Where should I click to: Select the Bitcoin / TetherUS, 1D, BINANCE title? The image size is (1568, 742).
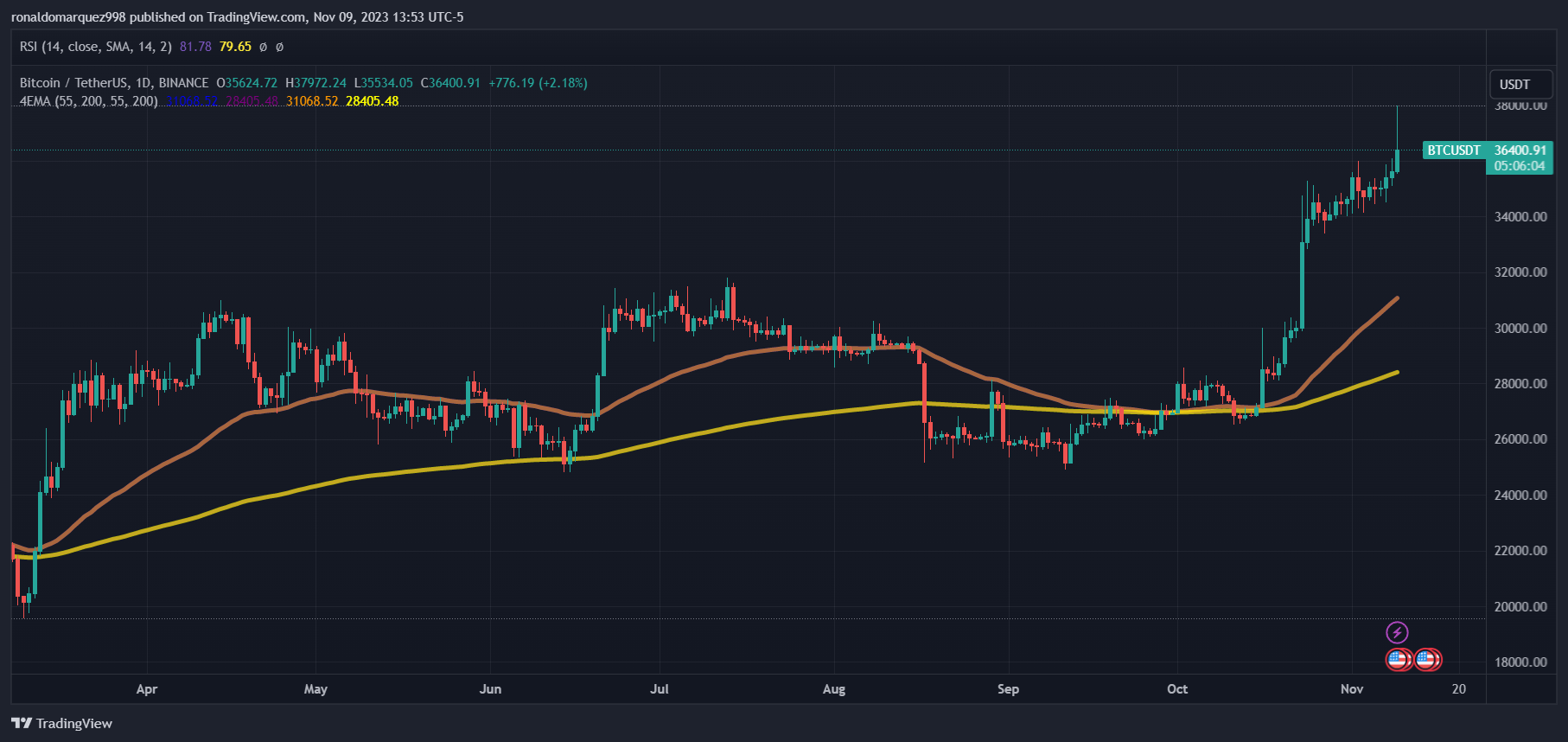coord(114,83)
